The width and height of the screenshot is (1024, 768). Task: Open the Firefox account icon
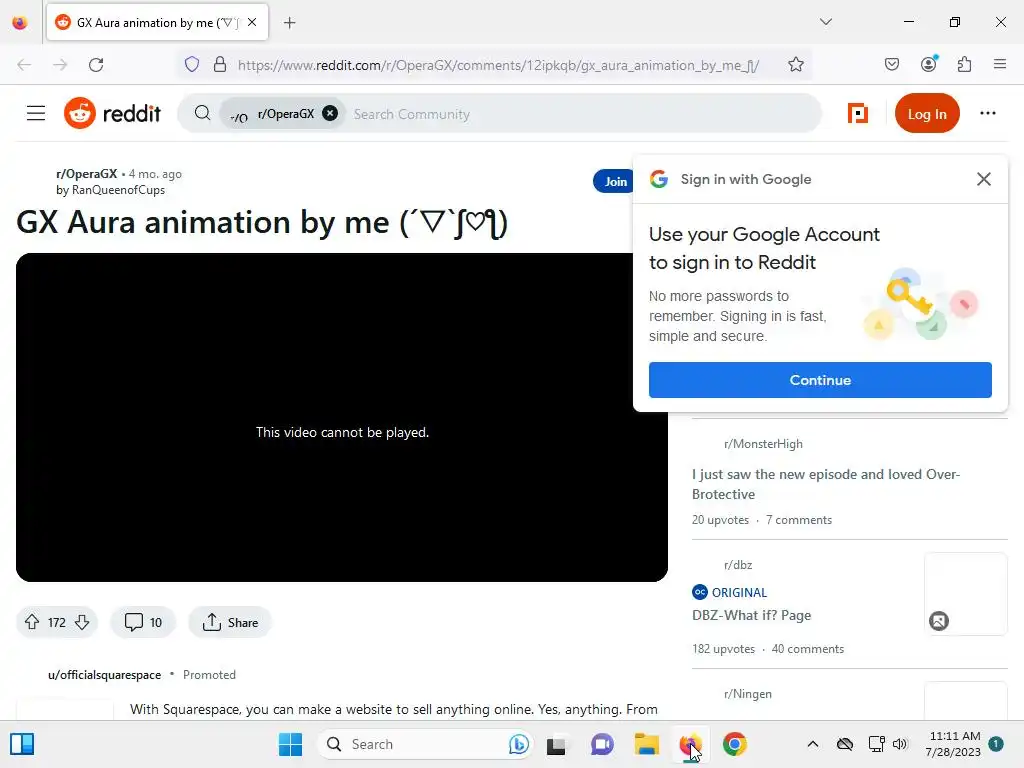pos(928,64)
